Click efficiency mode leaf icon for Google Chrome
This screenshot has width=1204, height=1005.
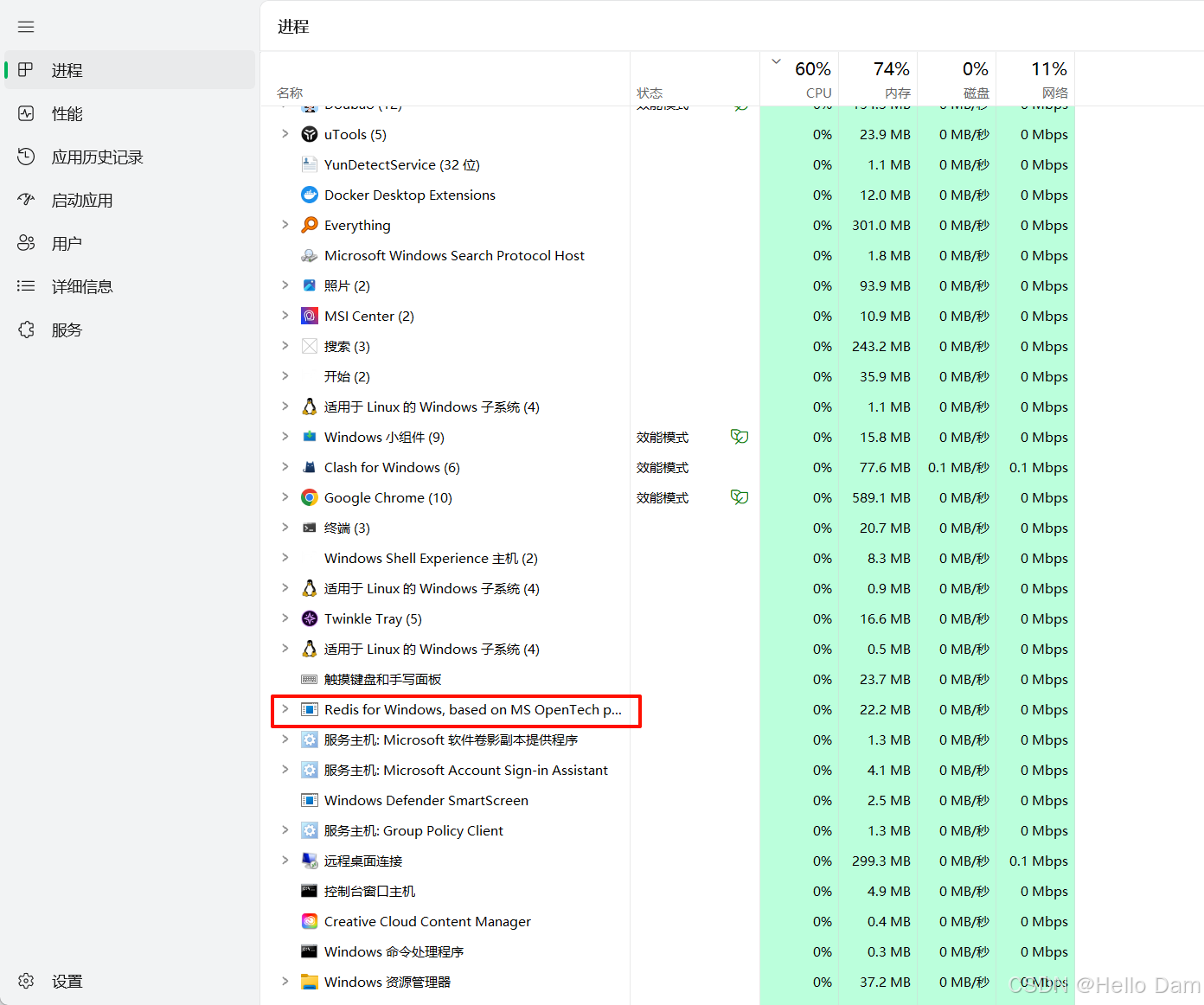(x=739, y=497)
